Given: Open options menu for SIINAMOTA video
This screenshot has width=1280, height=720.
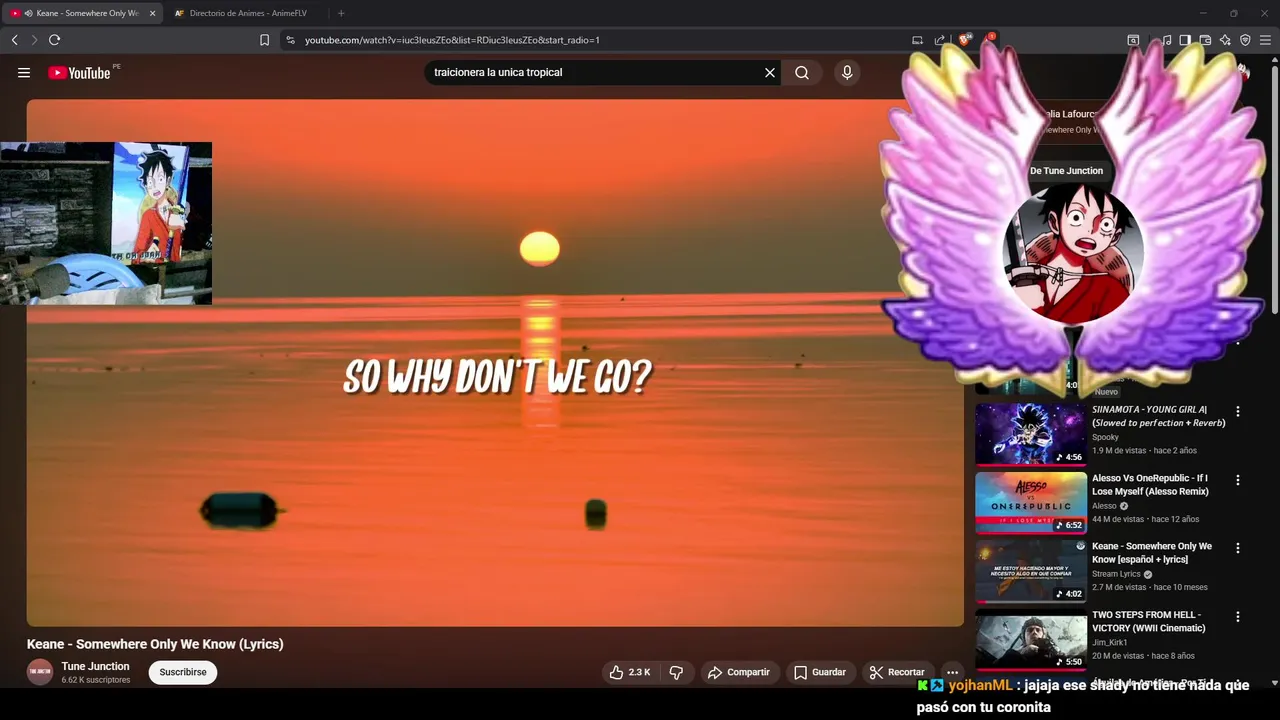Looking at the screenshot, I should point(1238,411).
